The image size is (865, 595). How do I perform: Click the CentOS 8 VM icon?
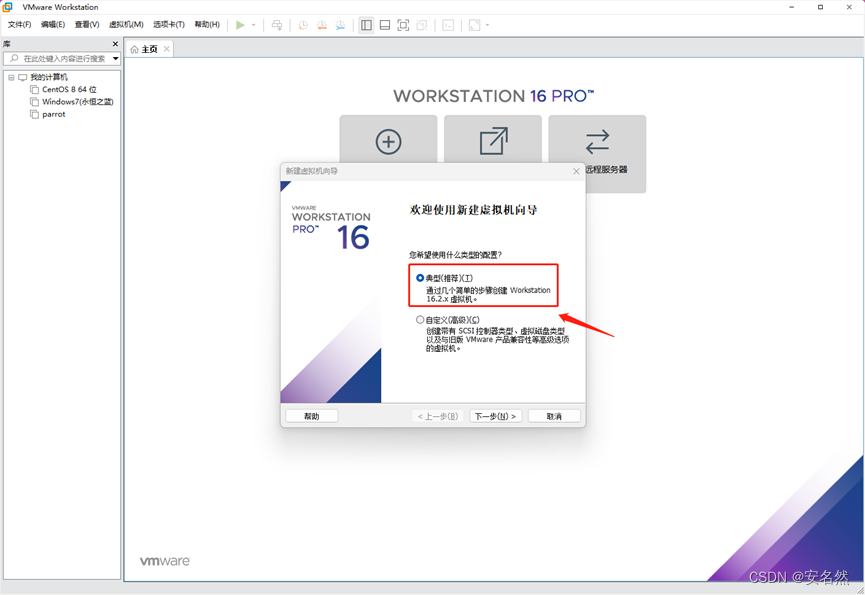(34, 89)
